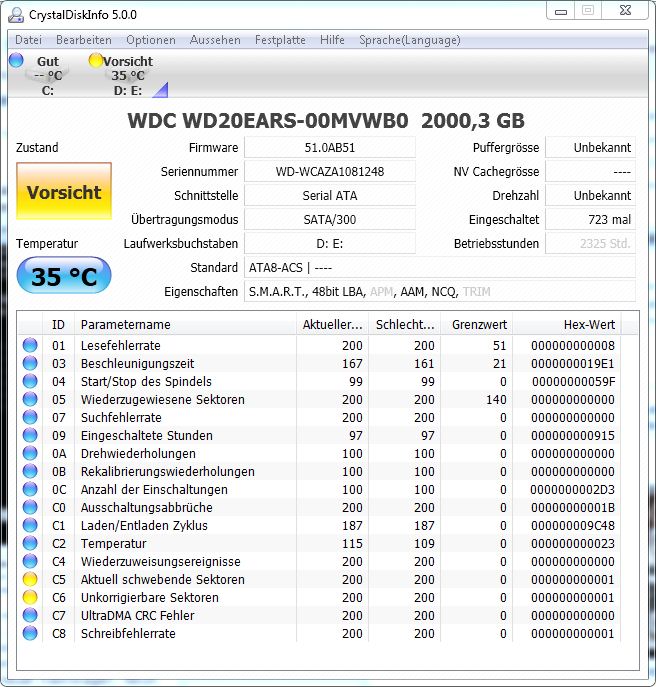The width and height of the screenshot is (656, 687).
Task: Select the Unkorrigierbare Sektoren parameter name
Action: (x=149, y=597)
